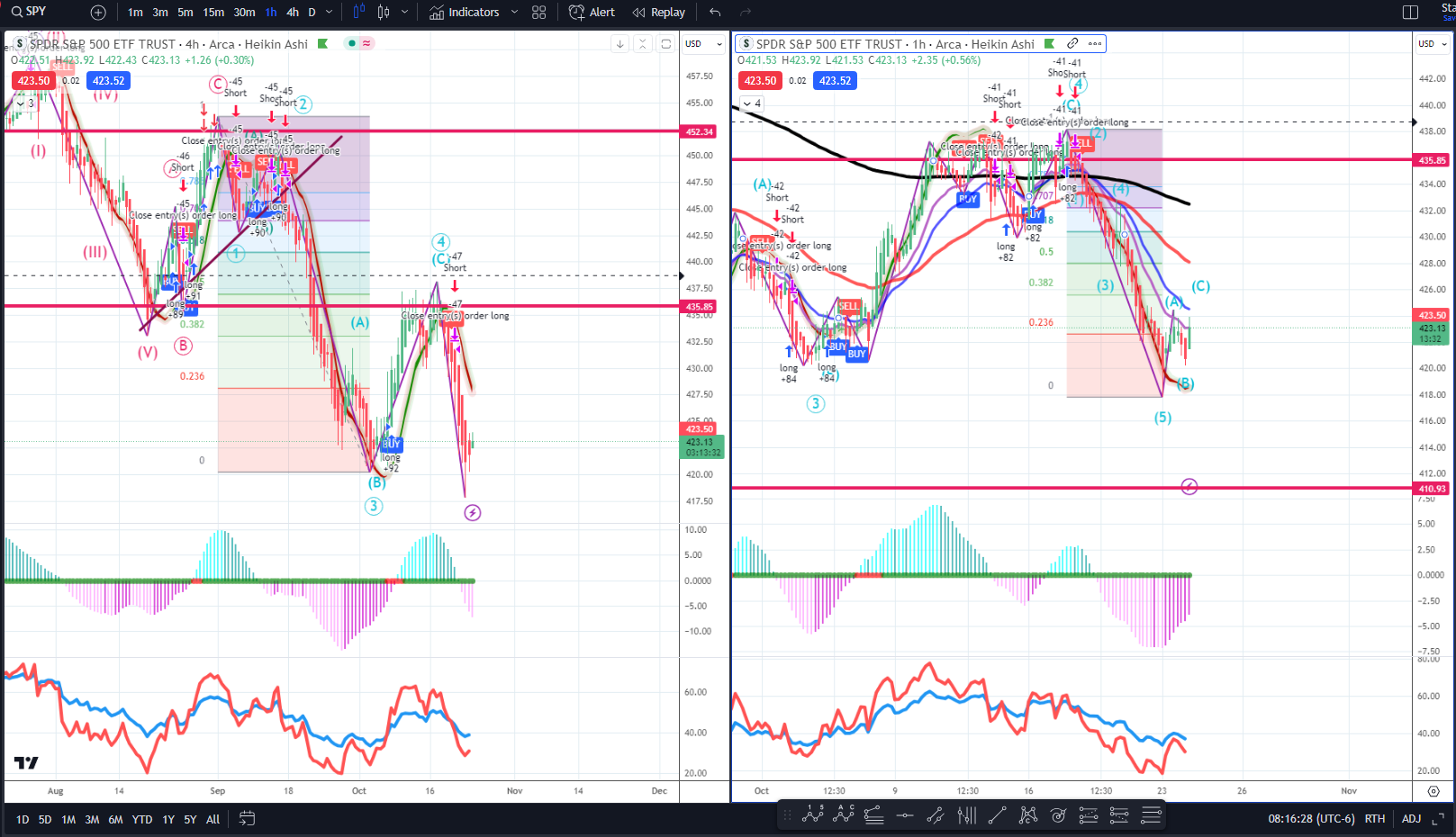Collapse the indicator legend on 4h chart
The image size is (1456, 837).
[x=25, y=103]
